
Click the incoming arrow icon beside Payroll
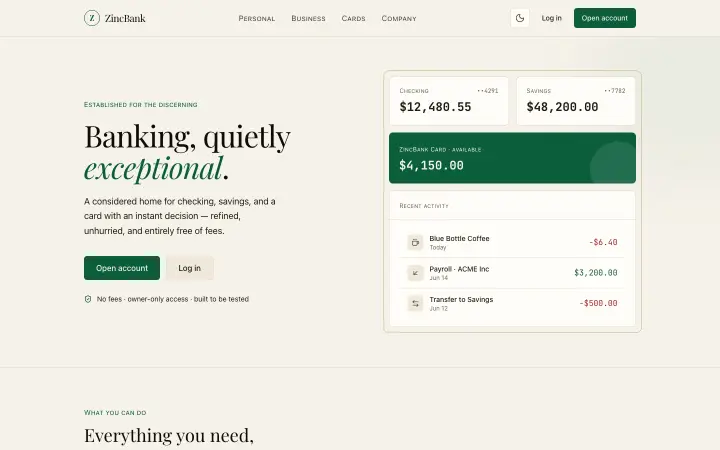click(x=415, y=273)
